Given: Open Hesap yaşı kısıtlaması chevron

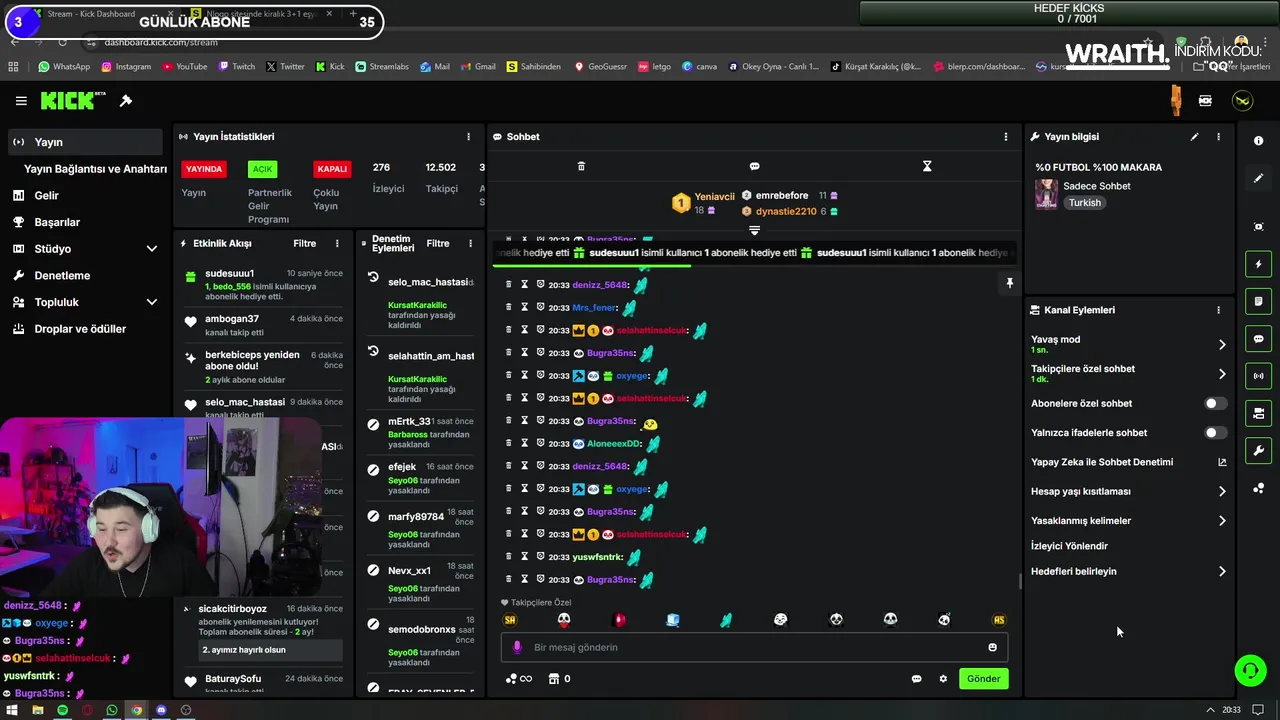Looking at the screenshot, I should [1221, 491].
